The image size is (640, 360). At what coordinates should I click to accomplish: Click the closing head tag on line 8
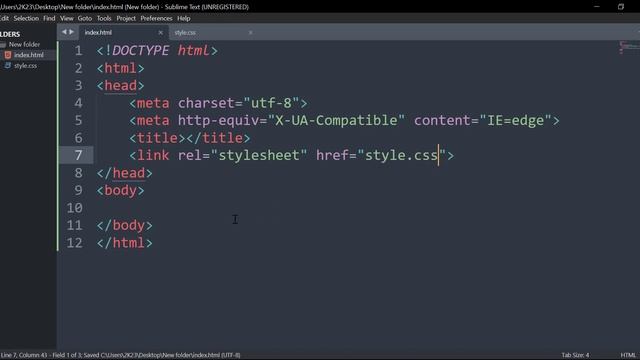pos(124,173)
